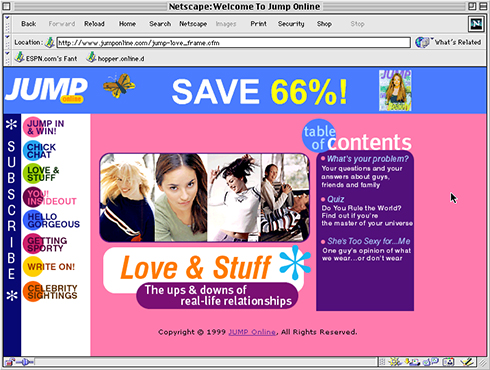Select Celebrity Sightings in the sidebar
The width and height of the screenshot is (490, 370).
[50, 292]
